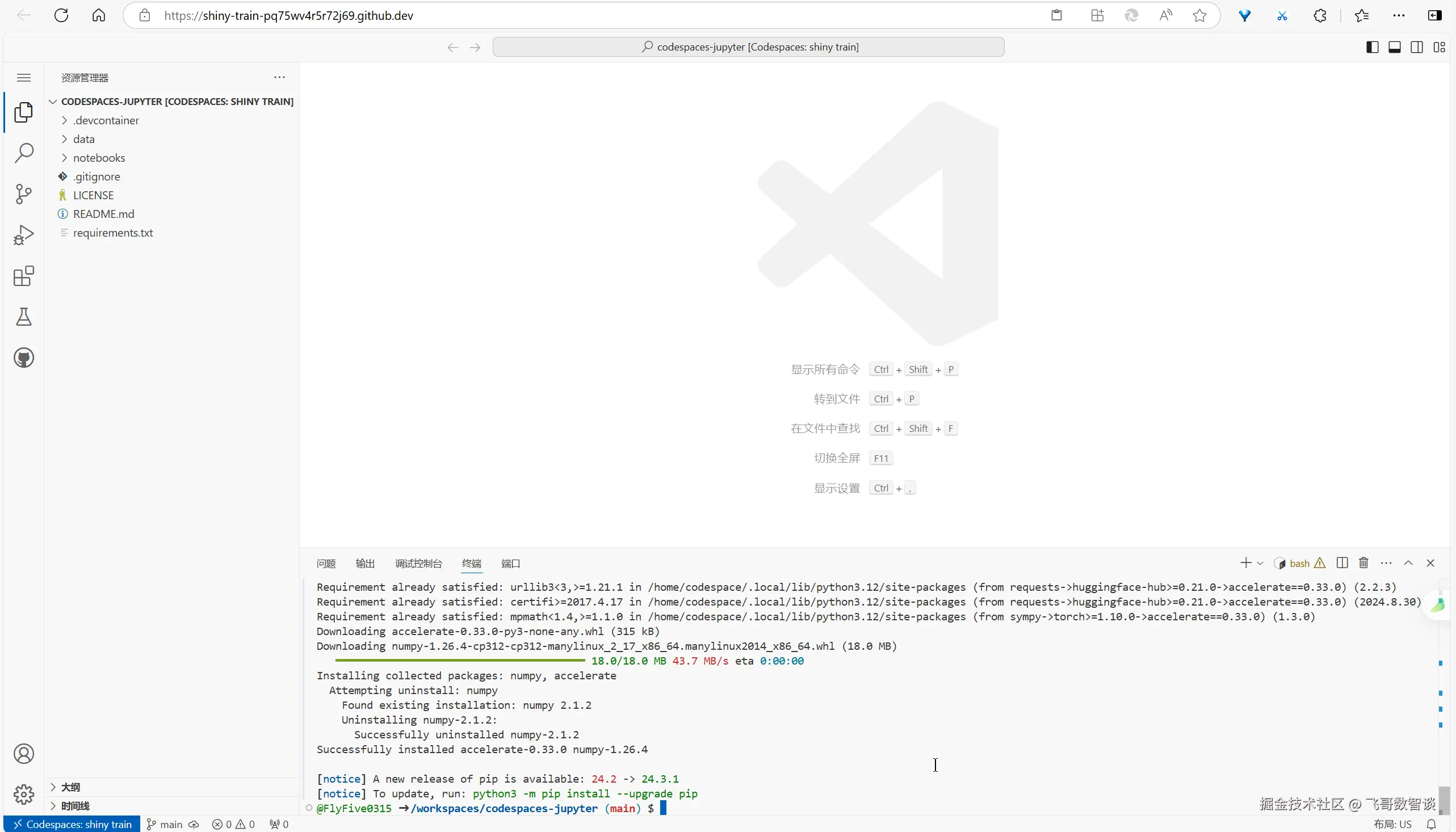1456x832 pixels.
Task: Open new terminal launch profile dropdown
Action: point(1260,564)
